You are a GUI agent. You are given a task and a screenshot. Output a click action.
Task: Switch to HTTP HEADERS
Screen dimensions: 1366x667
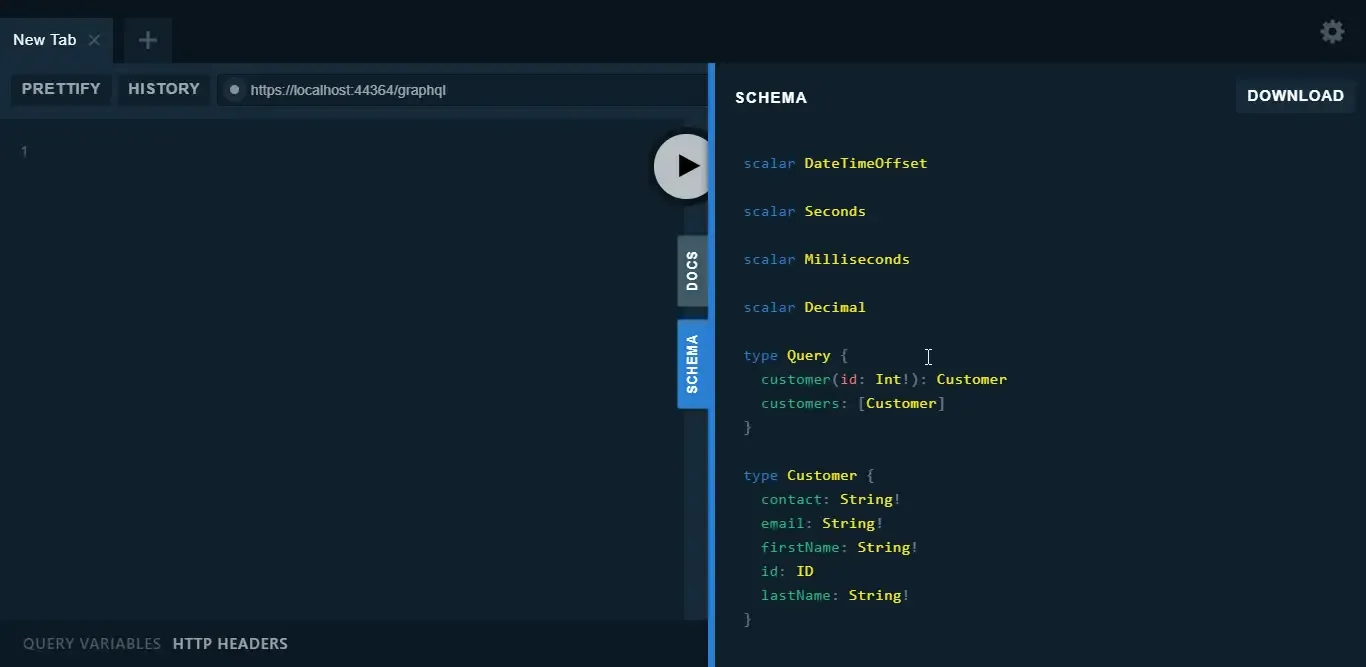click(x=230, y=643)
